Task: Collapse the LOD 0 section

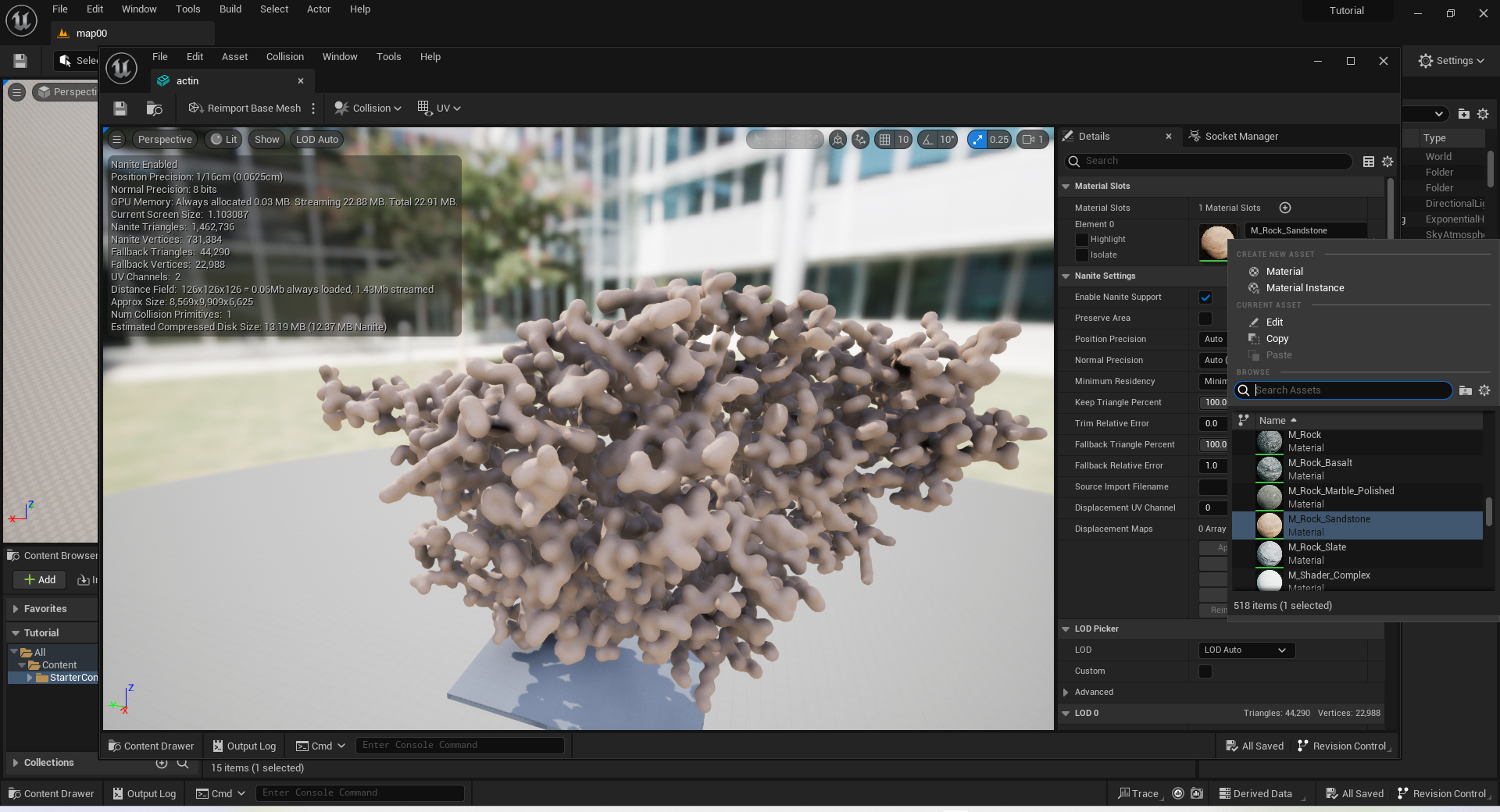Action: pos(1066,714)
